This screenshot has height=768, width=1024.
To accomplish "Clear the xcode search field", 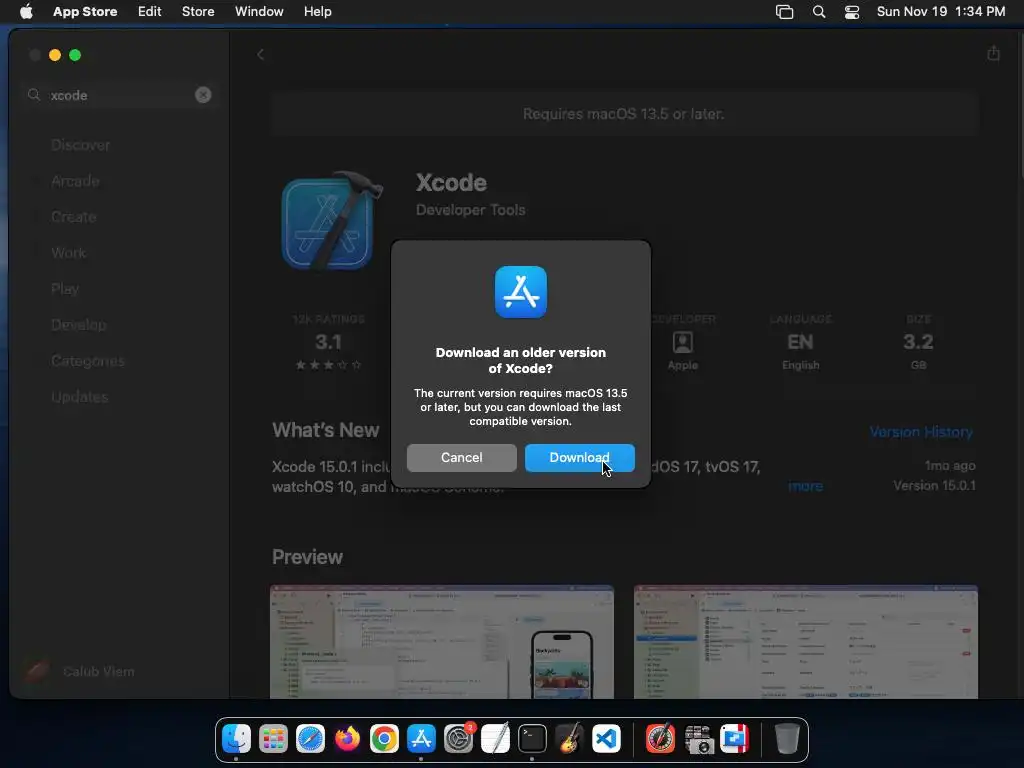I will click(203, 95).
